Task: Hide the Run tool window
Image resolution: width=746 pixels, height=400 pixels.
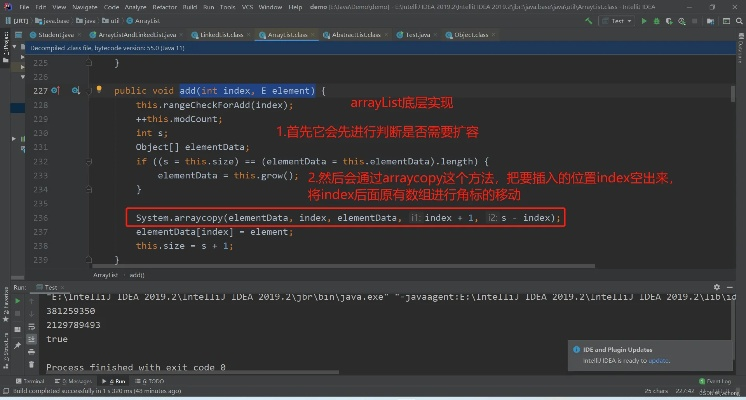Action: coord(730,287)
